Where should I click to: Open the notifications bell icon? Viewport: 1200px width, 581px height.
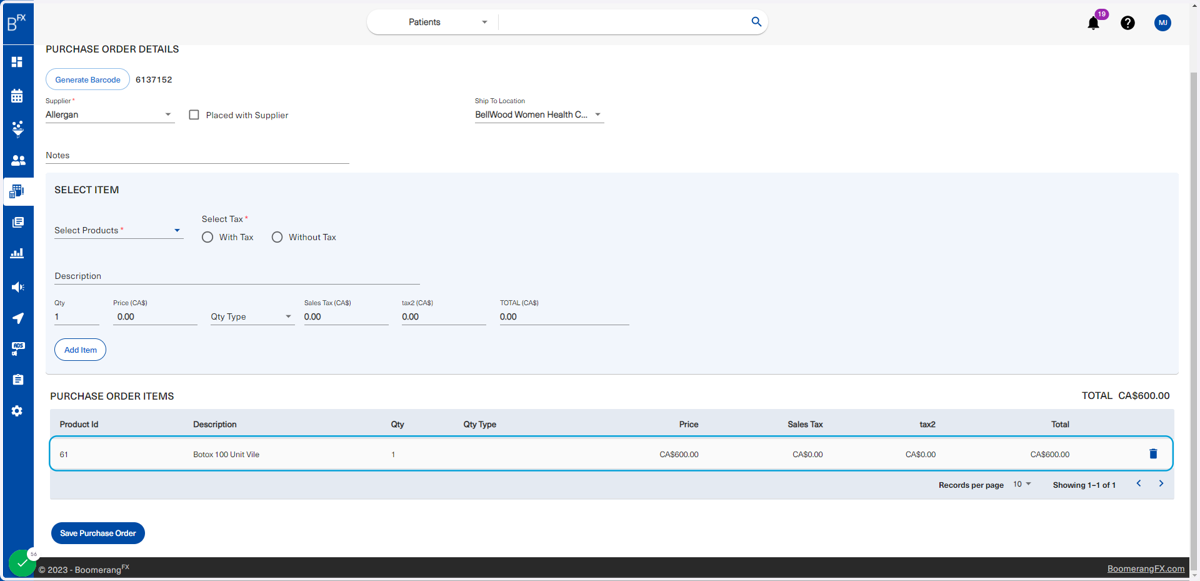(1093, 23)
